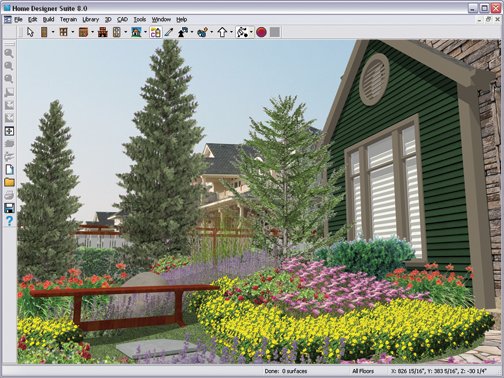Click the Up One Floor arrow
Screen dimensions: 504x378
(222, 32)
